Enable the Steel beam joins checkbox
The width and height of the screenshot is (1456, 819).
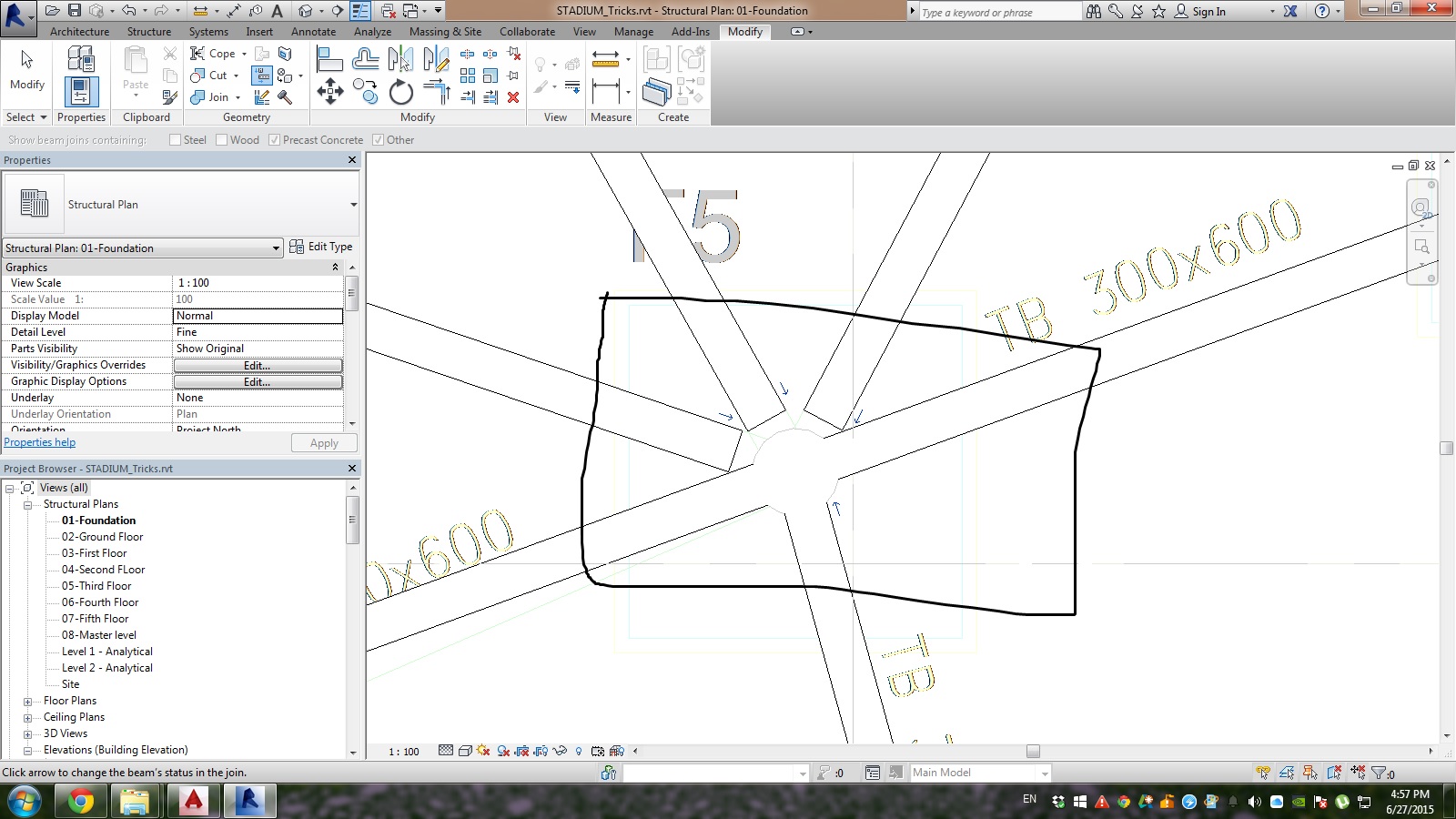[x=174, y=139]
